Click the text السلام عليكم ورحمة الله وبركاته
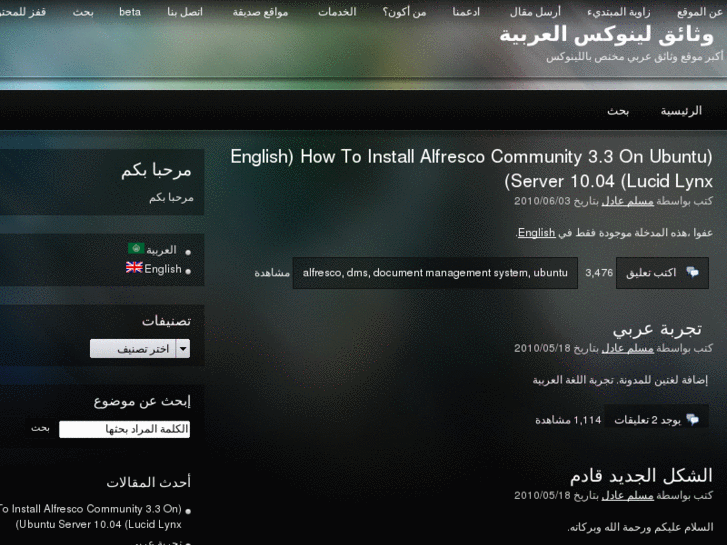Screen dimensions: 727x545 click(x=640, y=527)
